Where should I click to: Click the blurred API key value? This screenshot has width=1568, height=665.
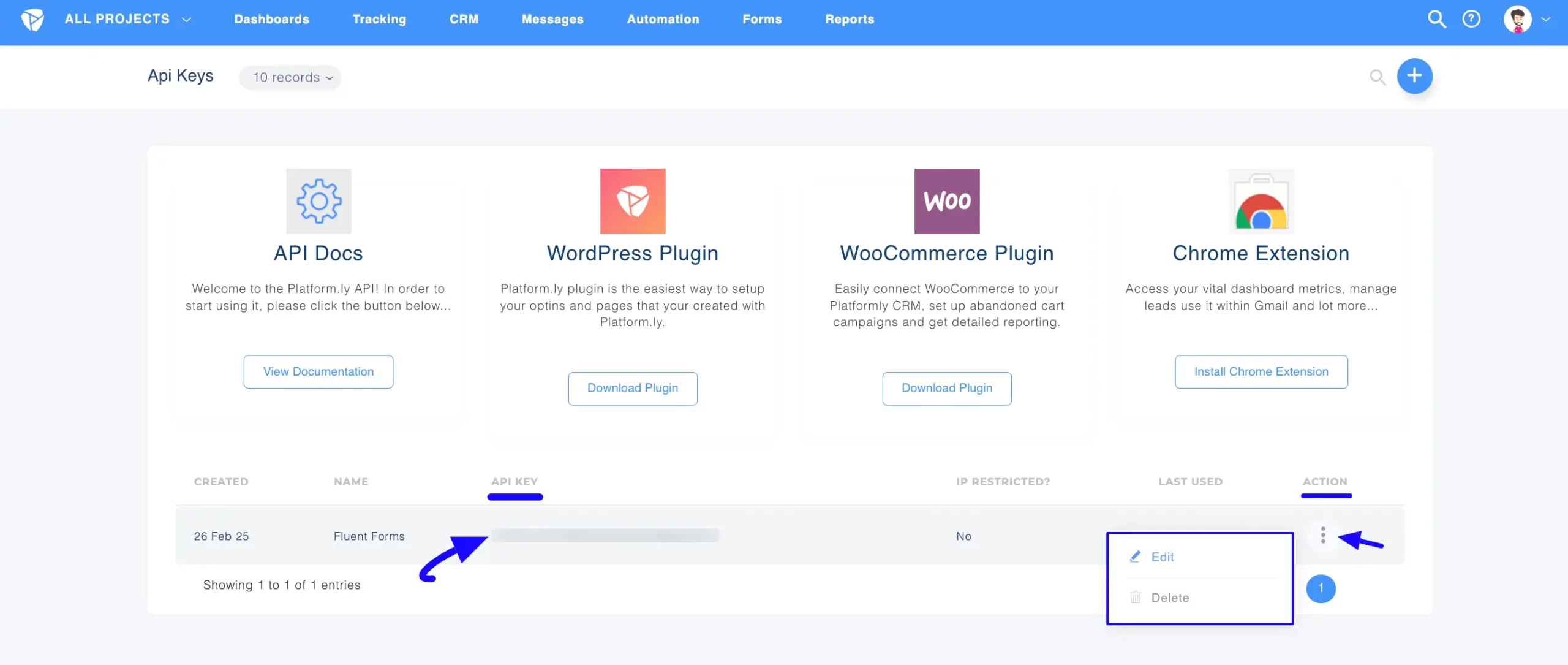click(605, 536)
